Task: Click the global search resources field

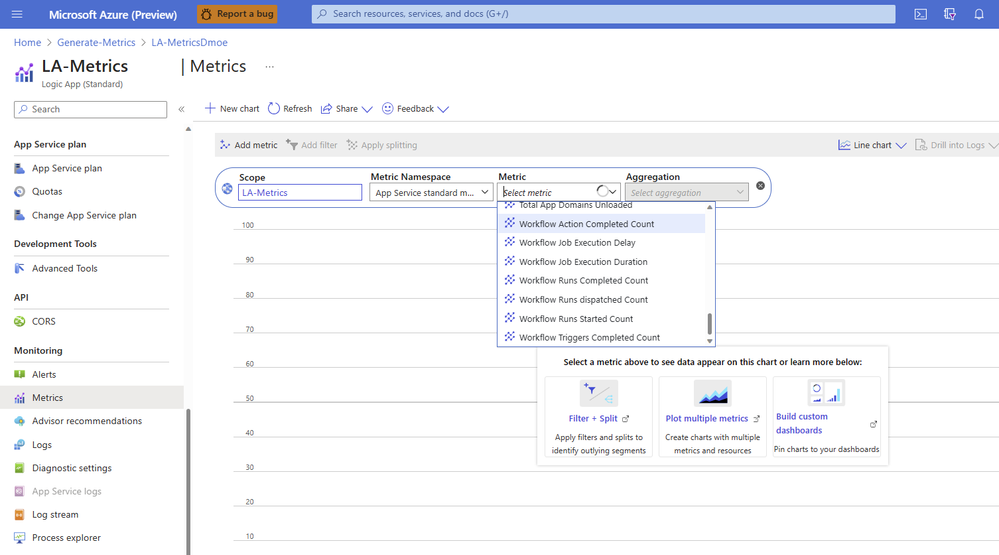Action: 603,13
